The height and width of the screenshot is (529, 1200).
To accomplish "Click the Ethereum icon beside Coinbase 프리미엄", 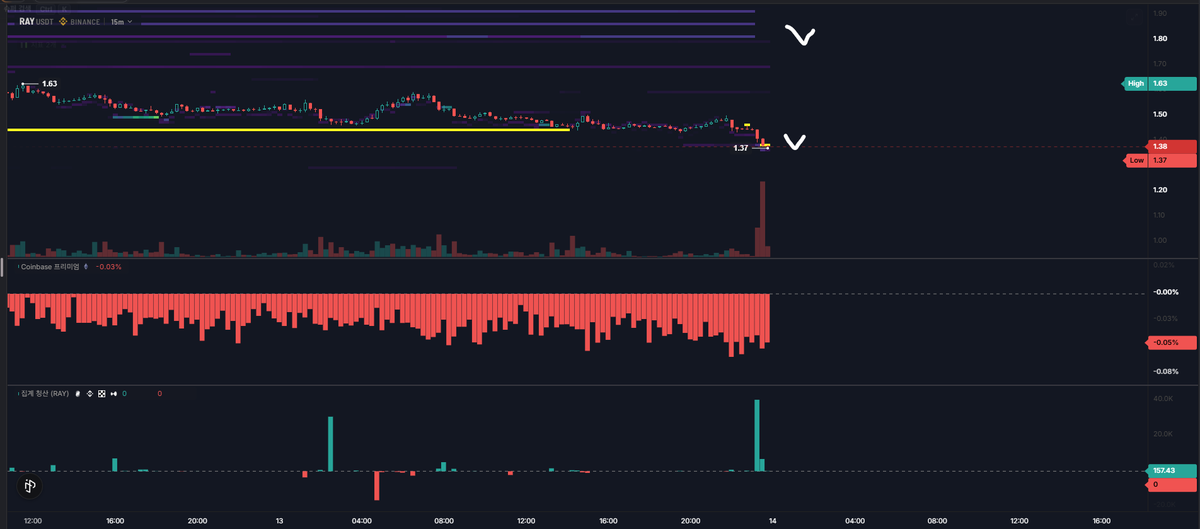I will 86,267.
